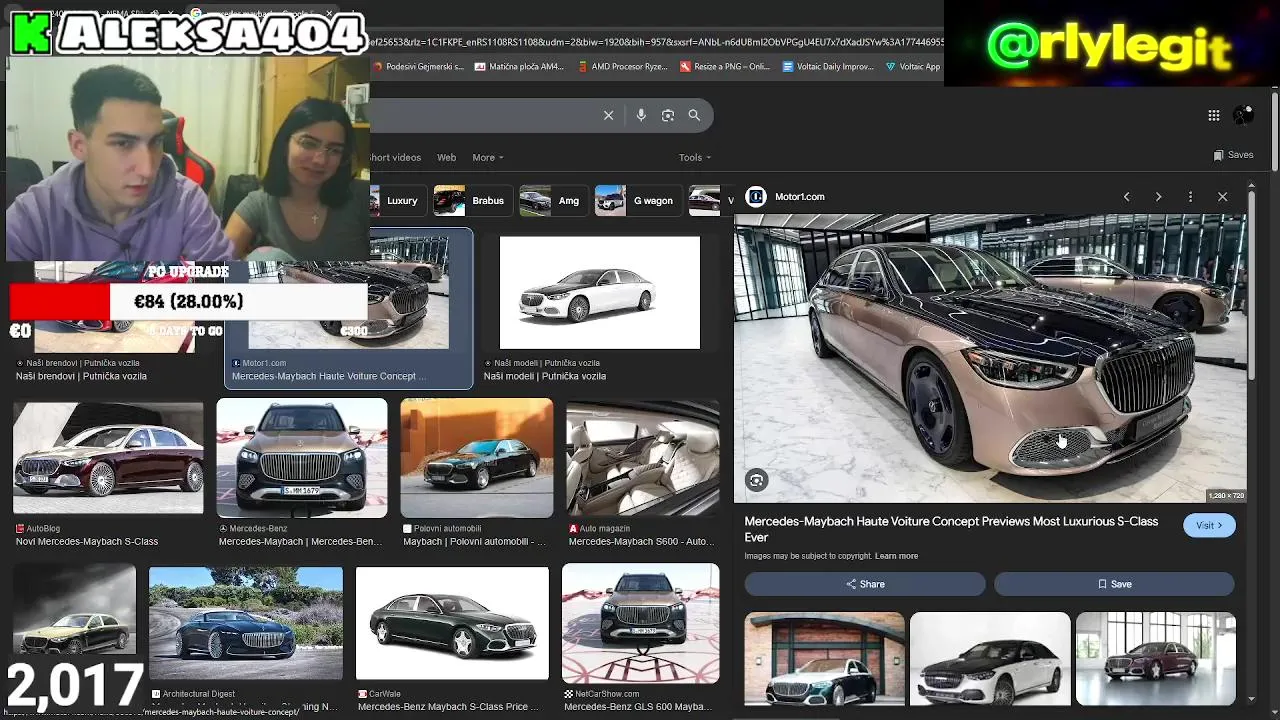Select the Amg filter chip

click(552, 201)
